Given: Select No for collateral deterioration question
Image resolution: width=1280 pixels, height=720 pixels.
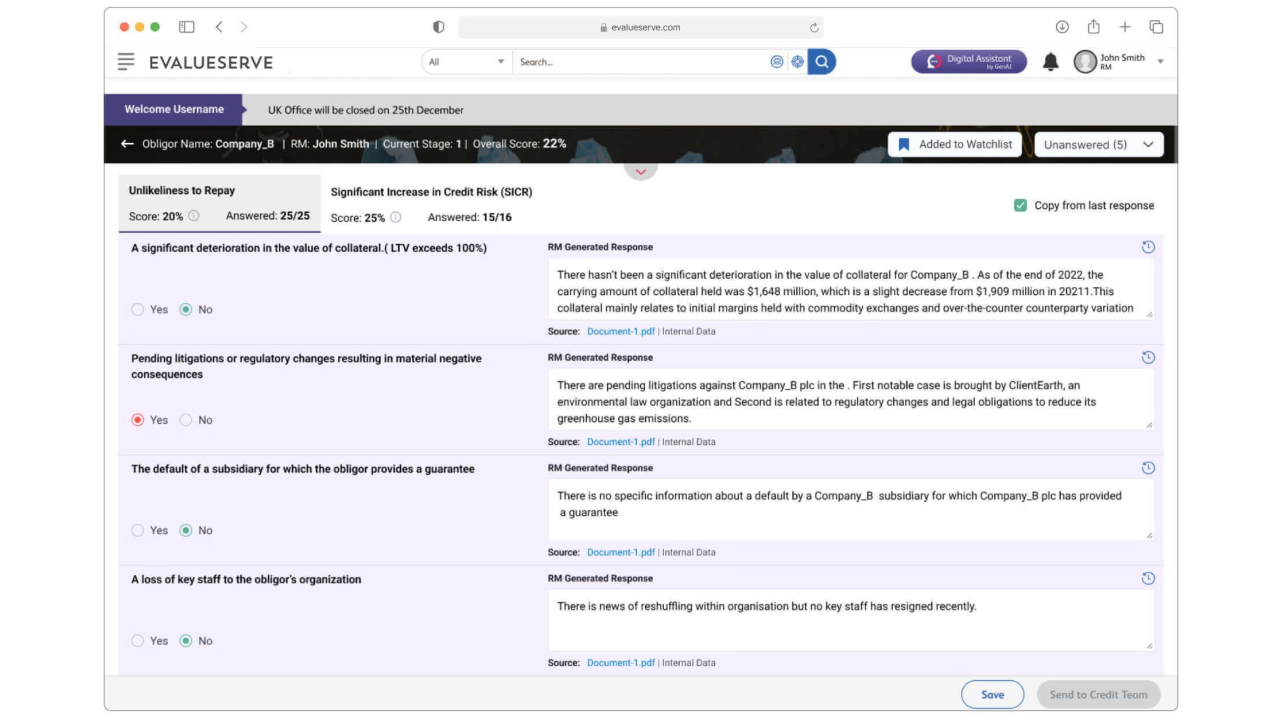Looking at the screenshot, I should click(186, 310).
